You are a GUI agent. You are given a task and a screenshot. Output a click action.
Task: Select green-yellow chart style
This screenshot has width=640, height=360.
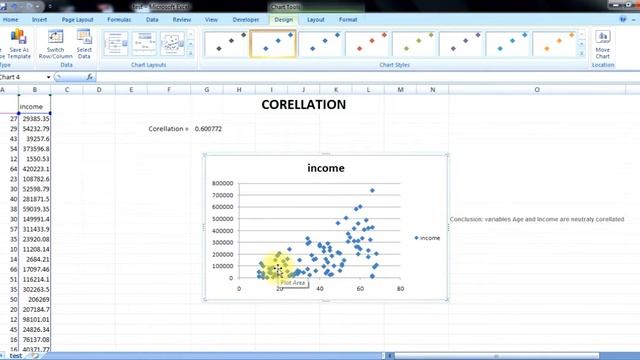pyautogui.click(x=414, y=43)
